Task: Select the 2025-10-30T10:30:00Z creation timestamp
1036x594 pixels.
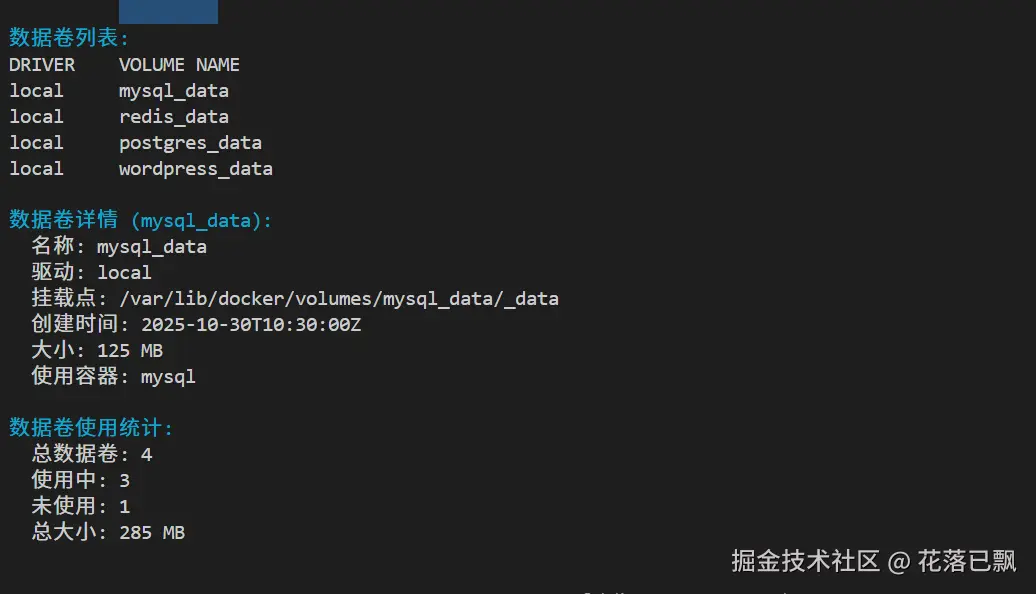Action: [x=251, y=325]
